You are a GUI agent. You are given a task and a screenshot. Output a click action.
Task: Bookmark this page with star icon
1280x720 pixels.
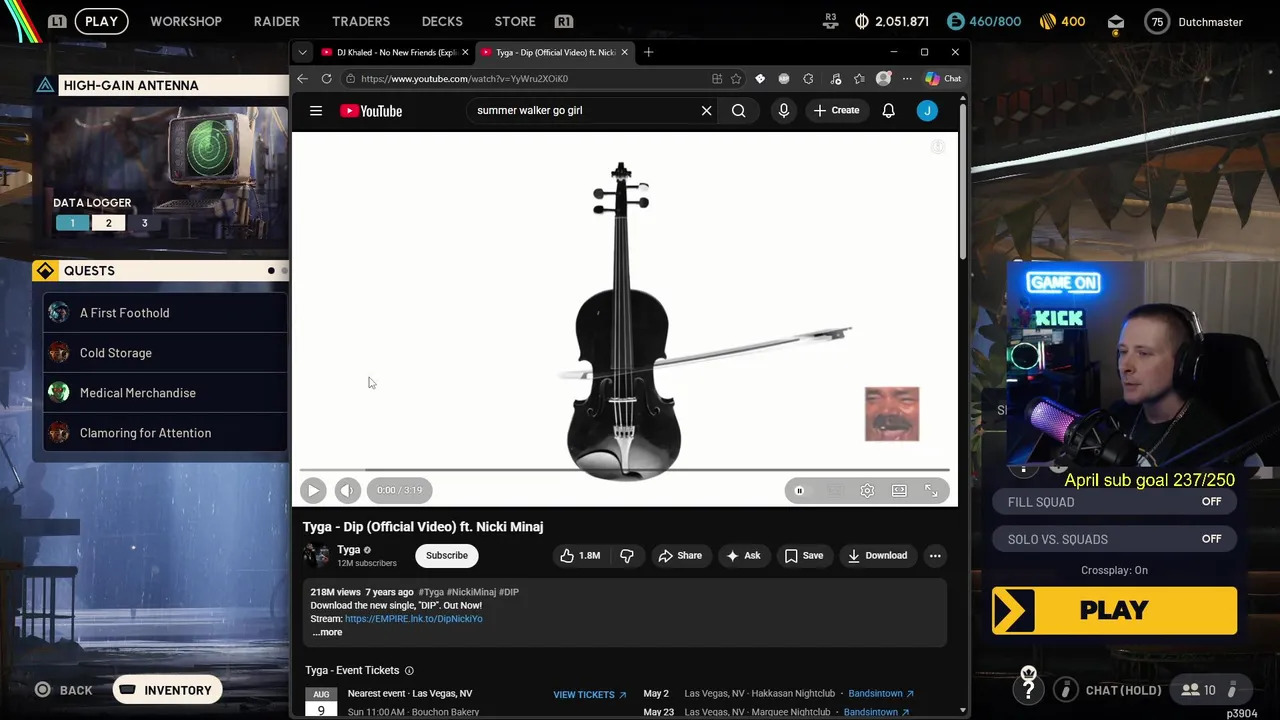pyautogui.click(x=736, y=79)
